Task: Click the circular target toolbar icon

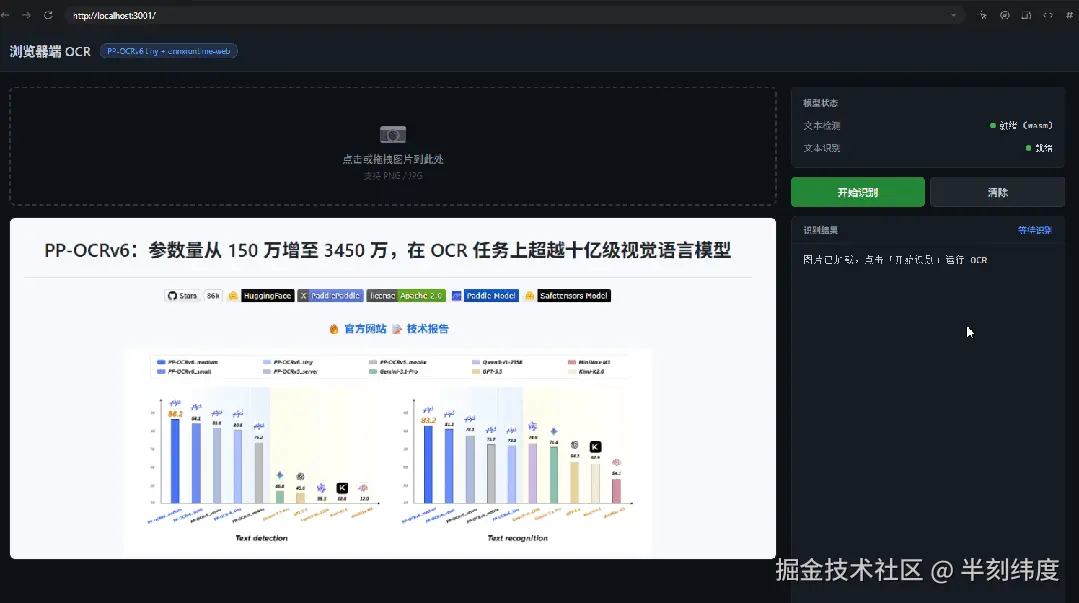Action: coord(1005,15)
